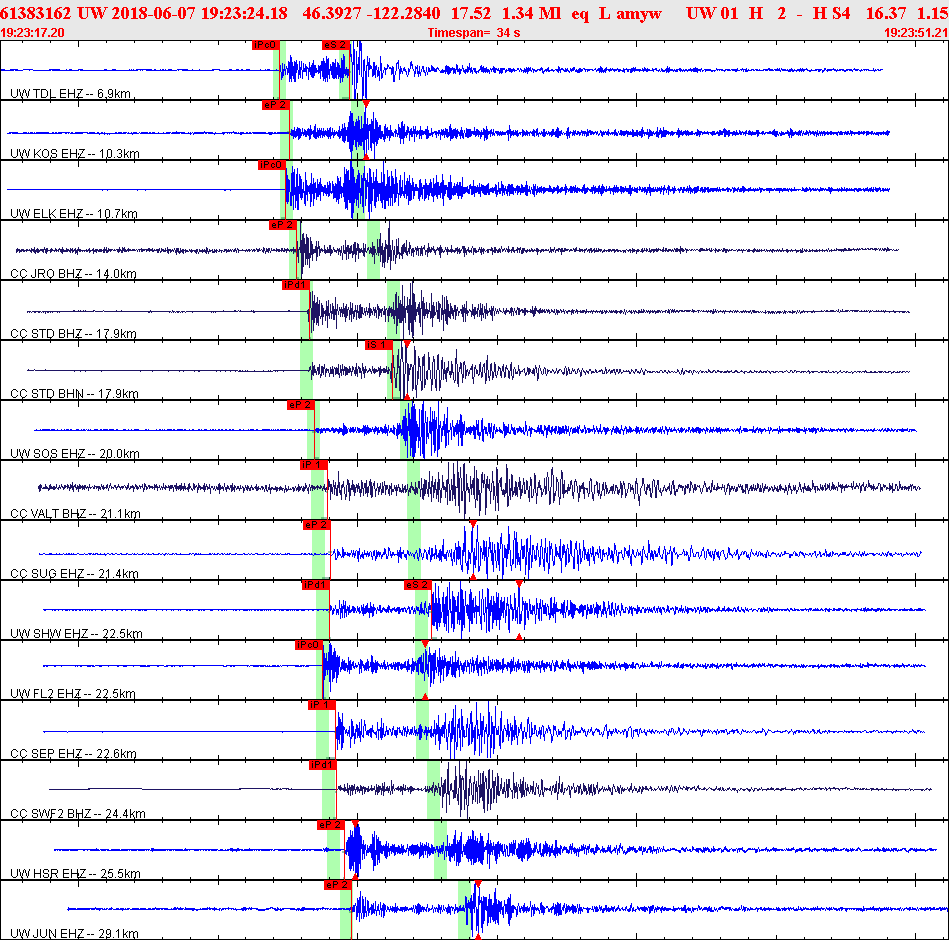Screen dimensions: 949x940
Task: Select the iP 1 pick flag on SEP trace
Action: point(321,705)
